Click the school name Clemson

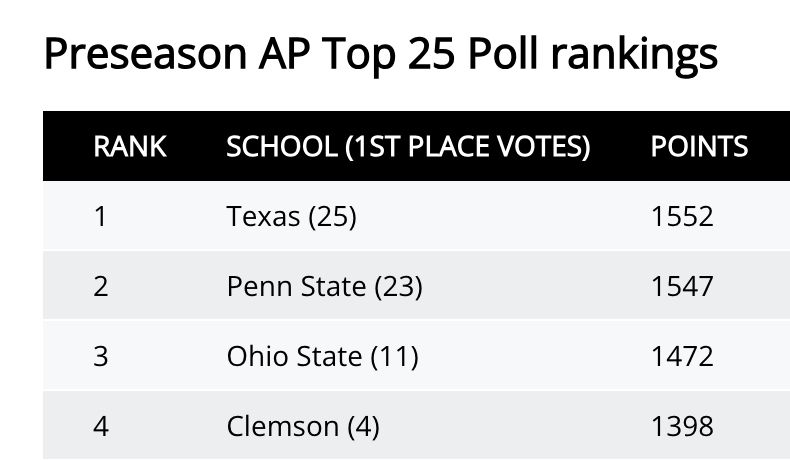coord(283,426)
